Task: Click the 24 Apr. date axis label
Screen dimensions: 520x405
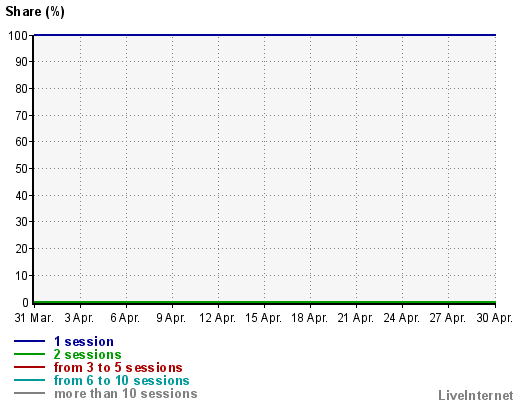Action: click(401, 318)
